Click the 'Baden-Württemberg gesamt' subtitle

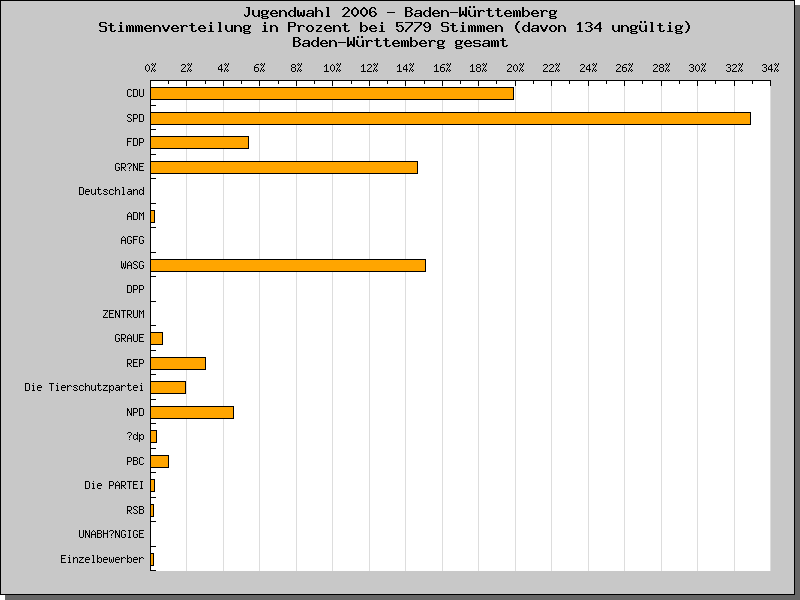click(400, 42)
